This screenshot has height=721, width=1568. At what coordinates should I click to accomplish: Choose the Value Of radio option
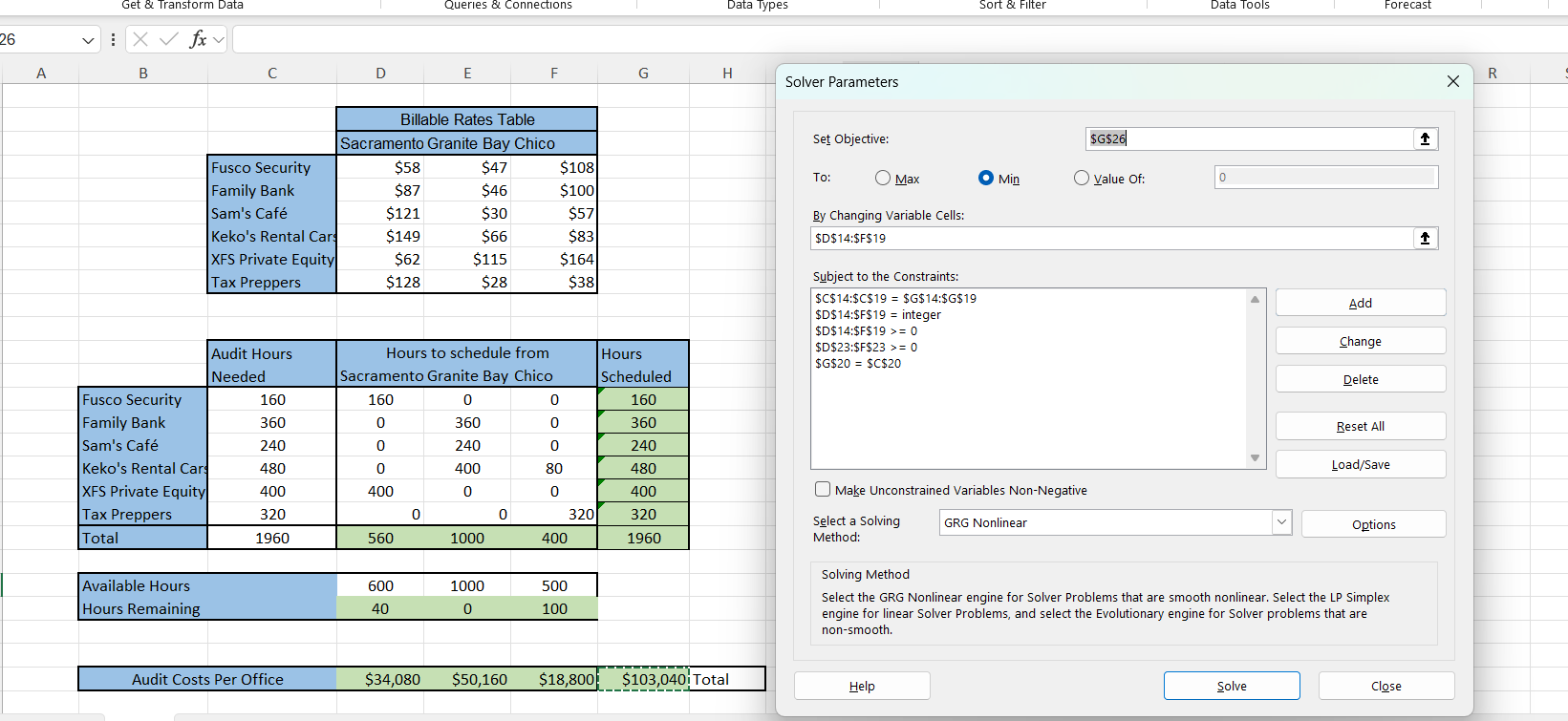[1082, 179]
